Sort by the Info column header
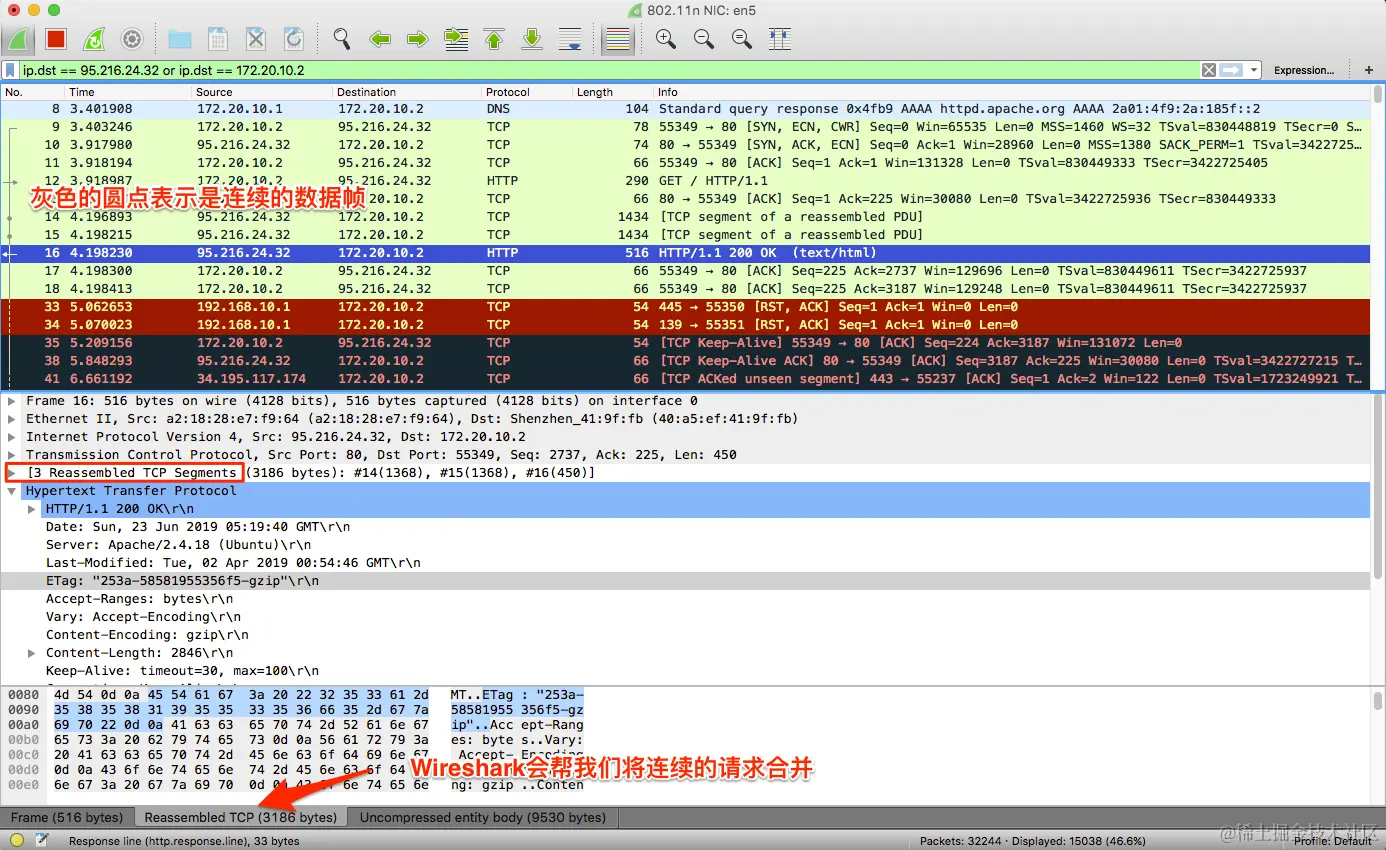This screenshot has width=1386, height=850. coord(1011,92)
